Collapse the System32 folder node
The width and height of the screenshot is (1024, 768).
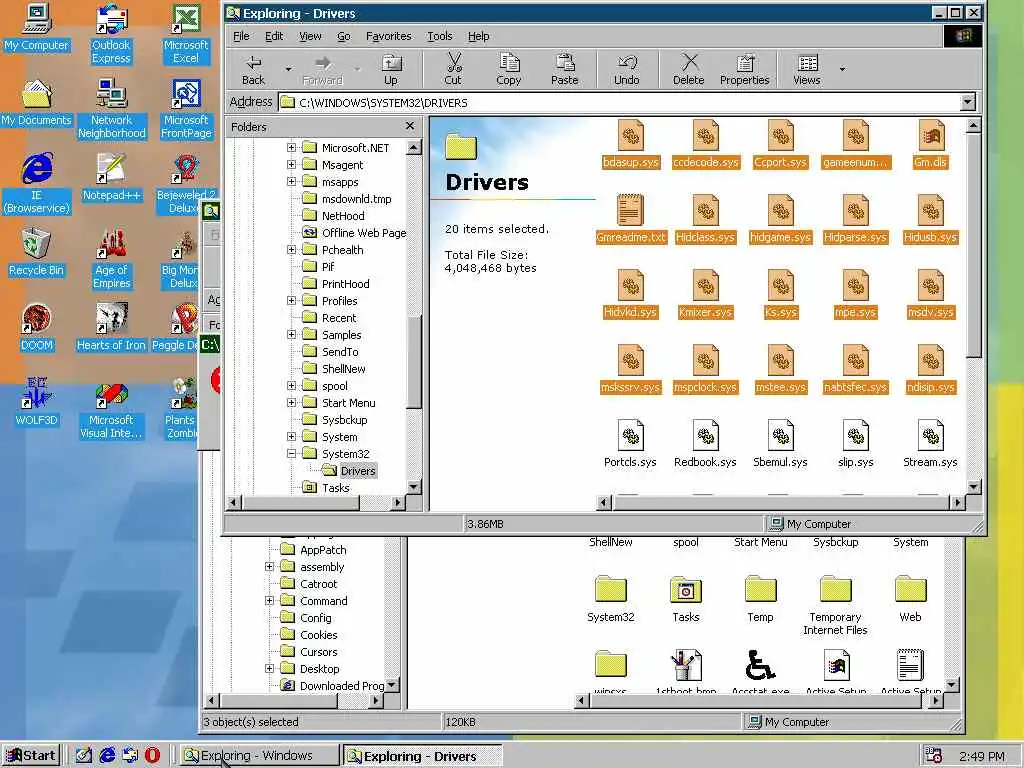(x=291, y=453)
